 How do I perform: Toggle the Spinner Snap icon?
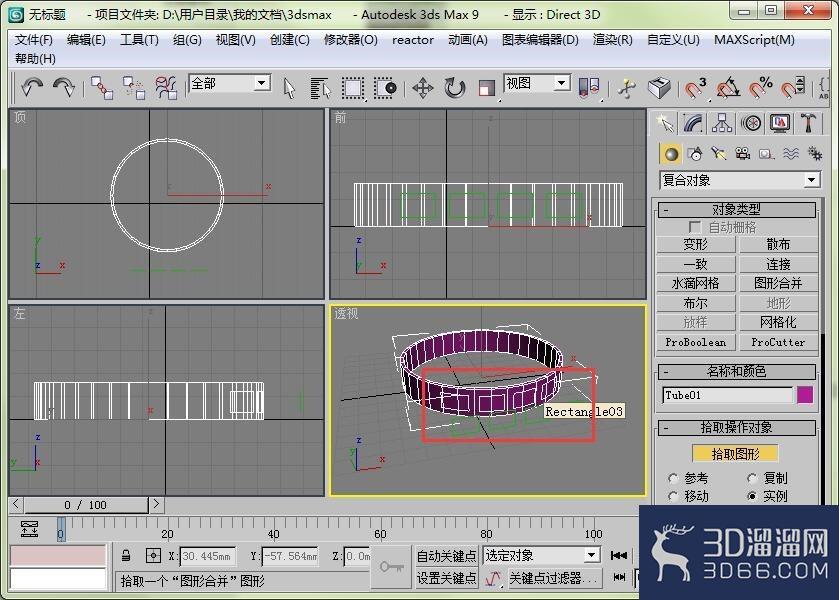(x=792, y=88)
